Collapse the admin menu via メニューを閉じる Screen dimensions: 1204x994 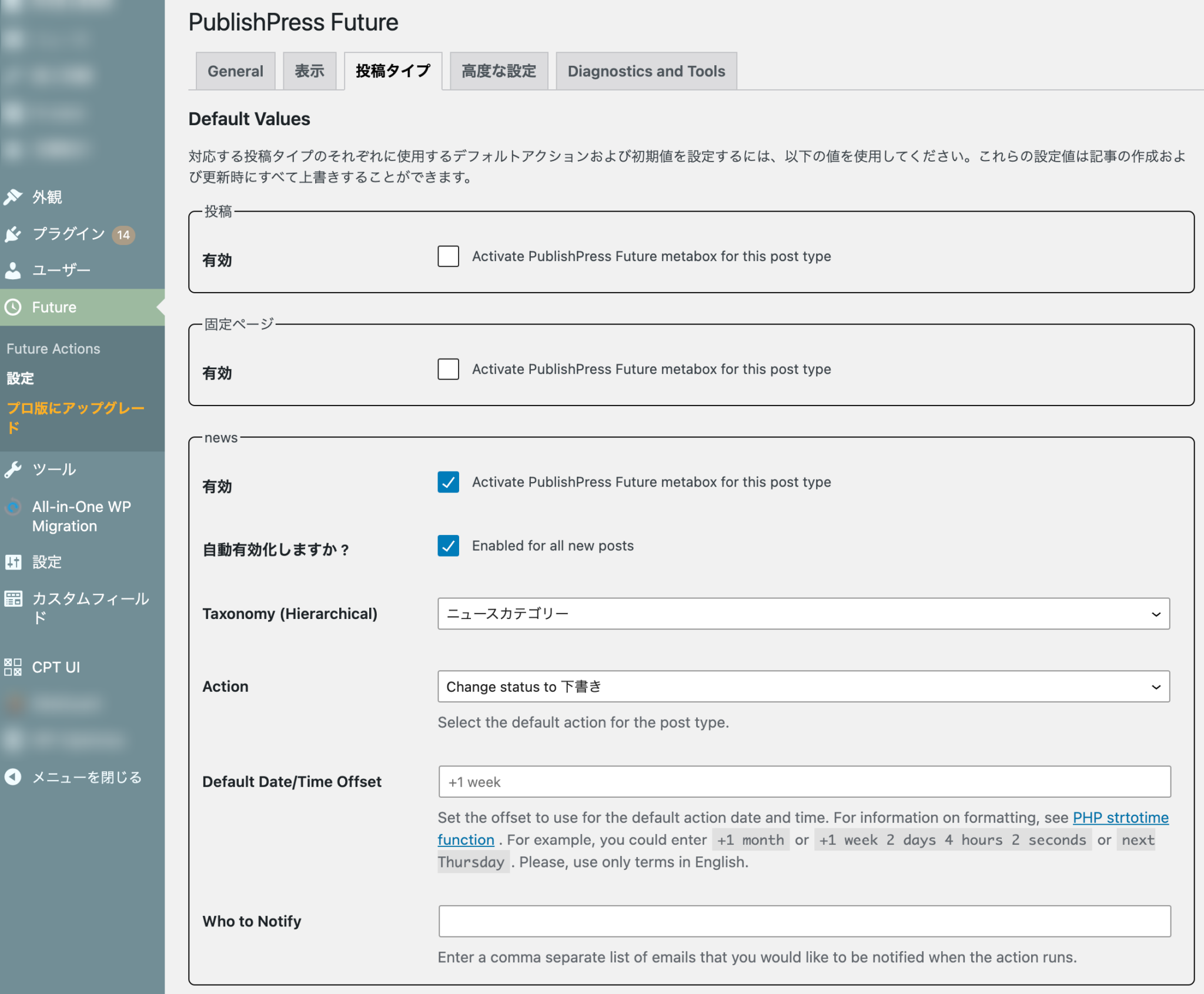tap(76, 777)
